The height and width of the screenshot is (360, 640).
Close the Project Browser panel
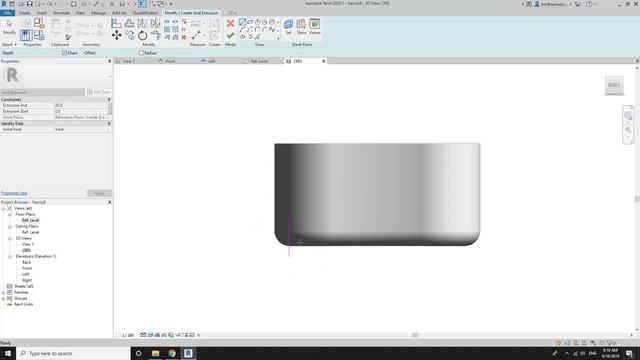click(x=109, y=202)
